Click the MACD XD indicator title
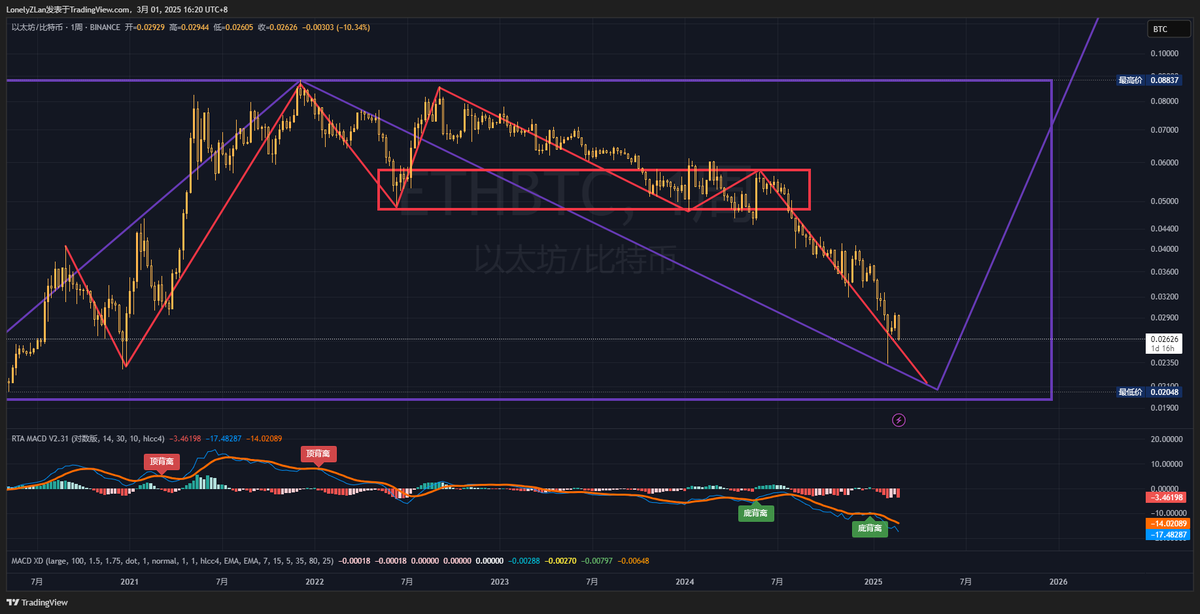Viewport: 1200px width, 614px height. (x=26, y=561)
